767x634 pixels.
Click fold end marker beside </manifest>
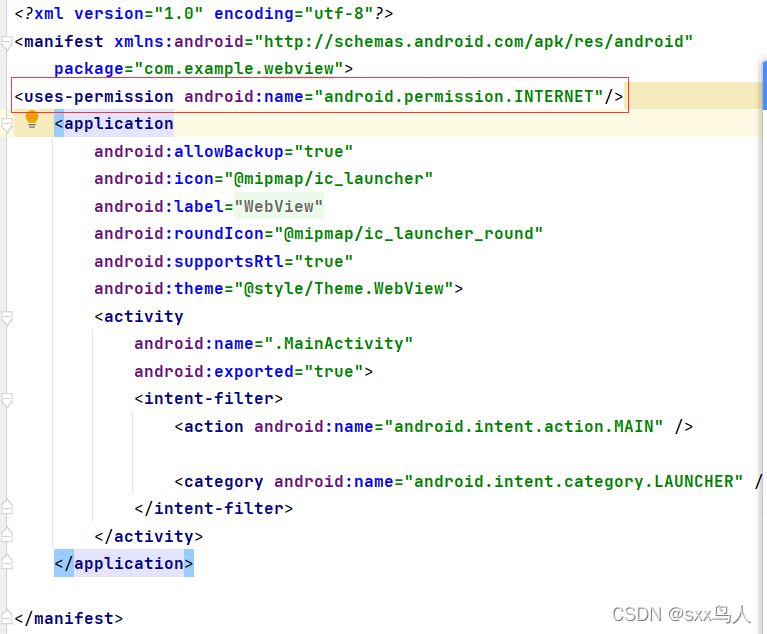[6, 617]
